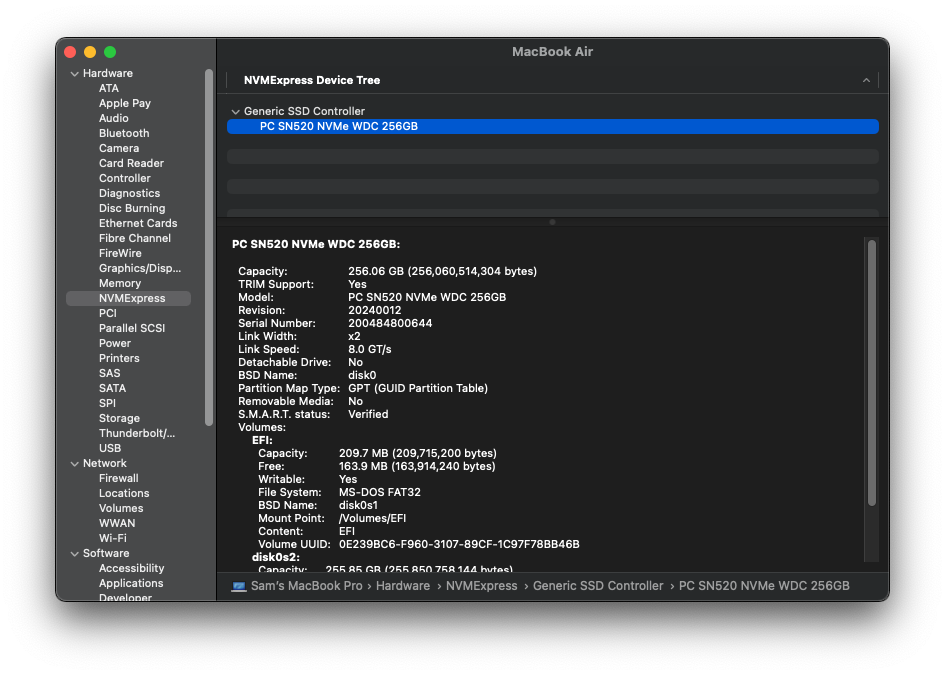The height and width of the screenshot is (675, 945).
Task: Select Applications under Software
Action: (x=131, y=583)
